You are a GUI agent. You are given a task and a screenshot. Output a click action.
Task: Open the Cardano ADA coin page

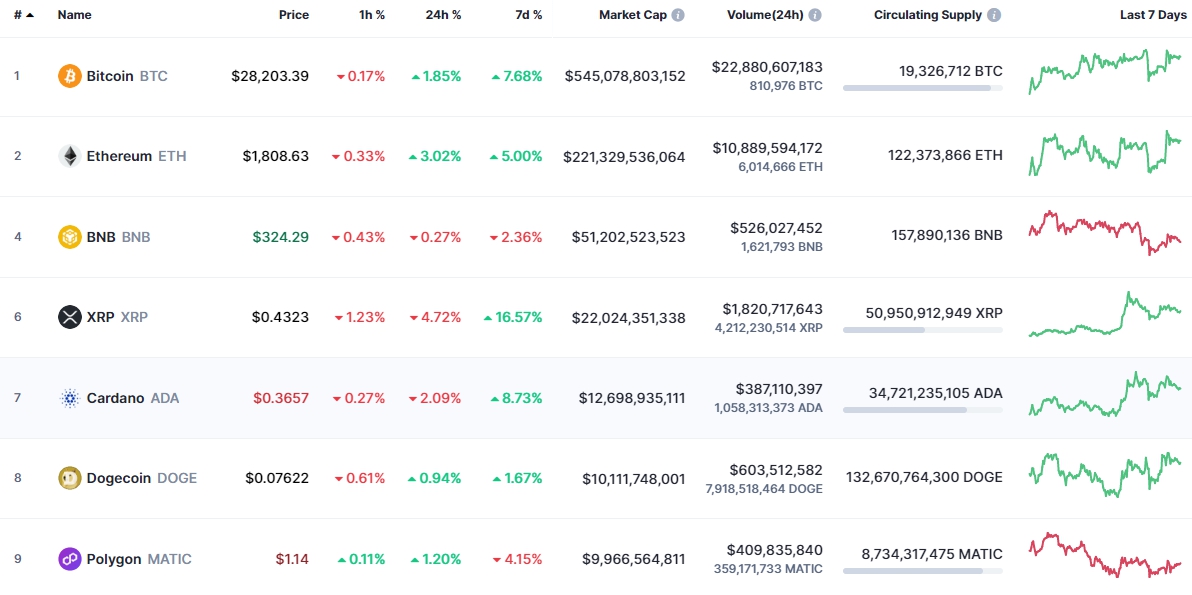pos(133,398)
